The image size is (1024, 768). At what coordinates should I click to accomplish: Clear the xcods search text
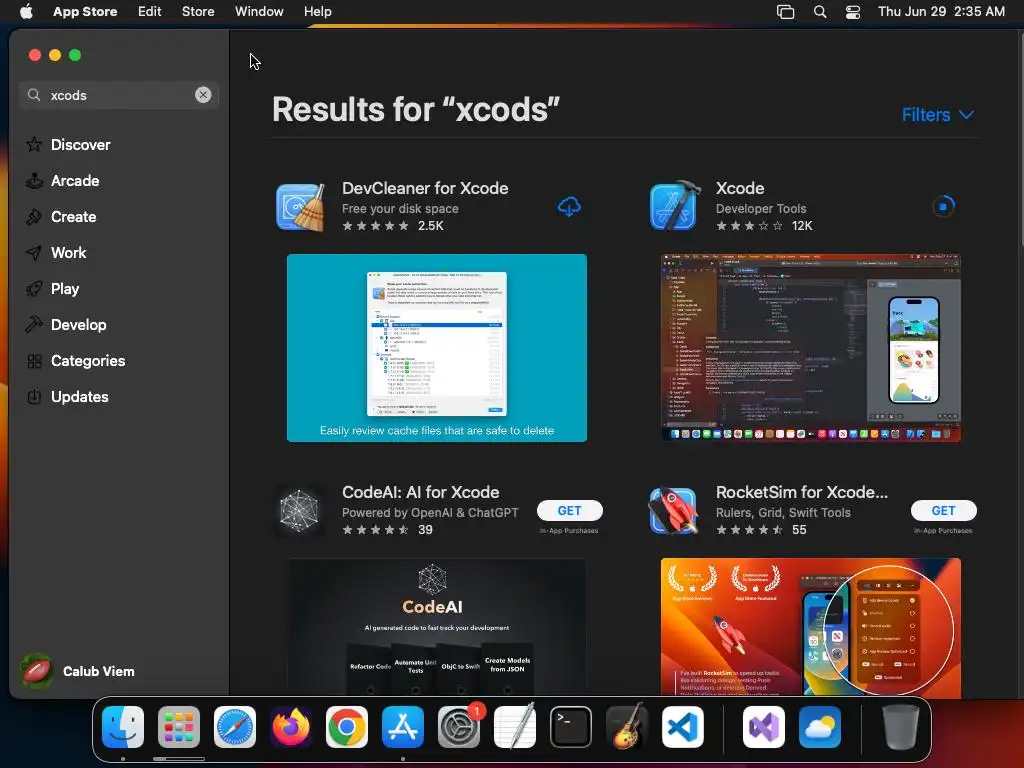click(x=203, y=95)
